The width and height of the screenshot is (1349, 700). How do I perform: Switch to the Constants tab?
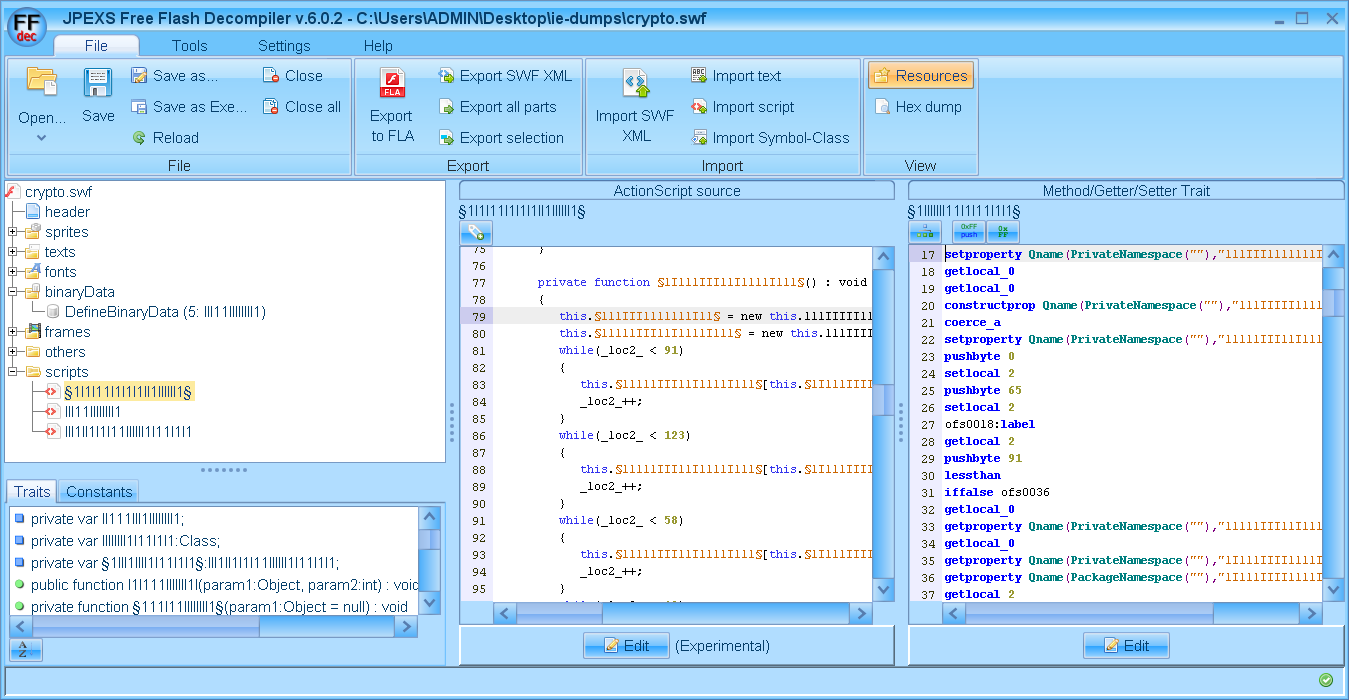pyautogui.click(x=99, y=491)
